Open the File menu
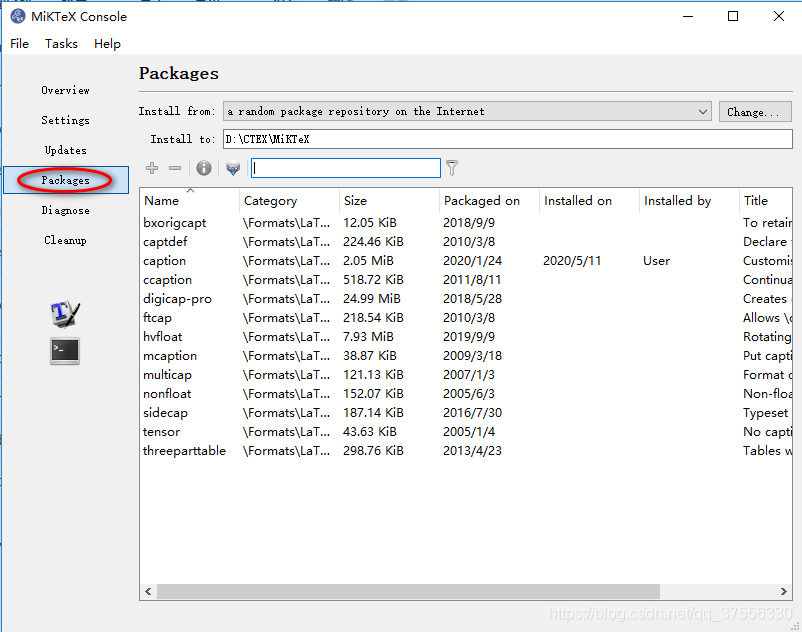Screen dimensions: 802x632 [x=19, y=44]
